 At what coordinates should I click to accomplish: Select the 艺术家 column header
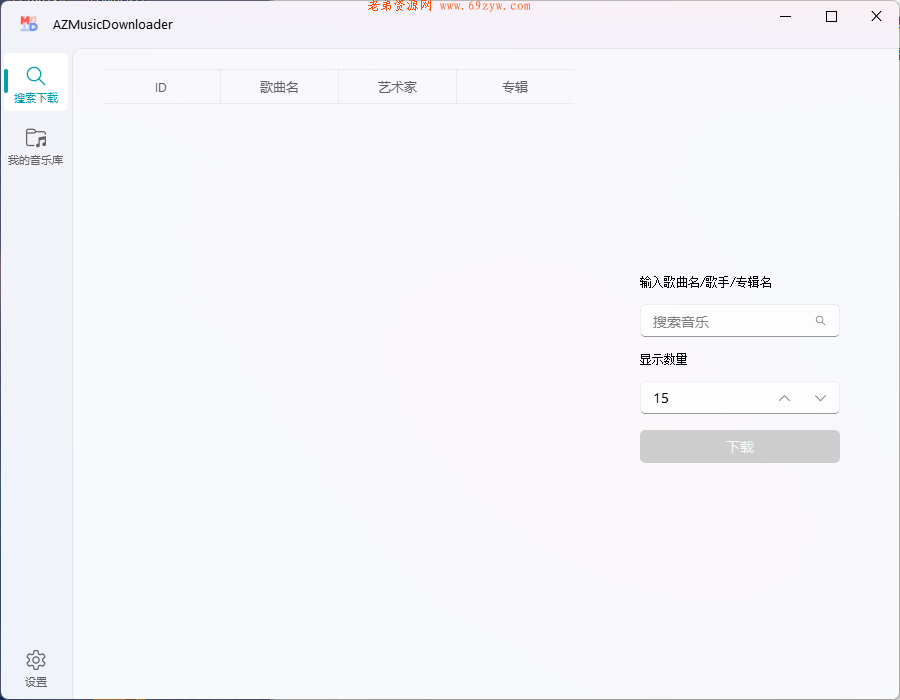[x=397, y=87]
